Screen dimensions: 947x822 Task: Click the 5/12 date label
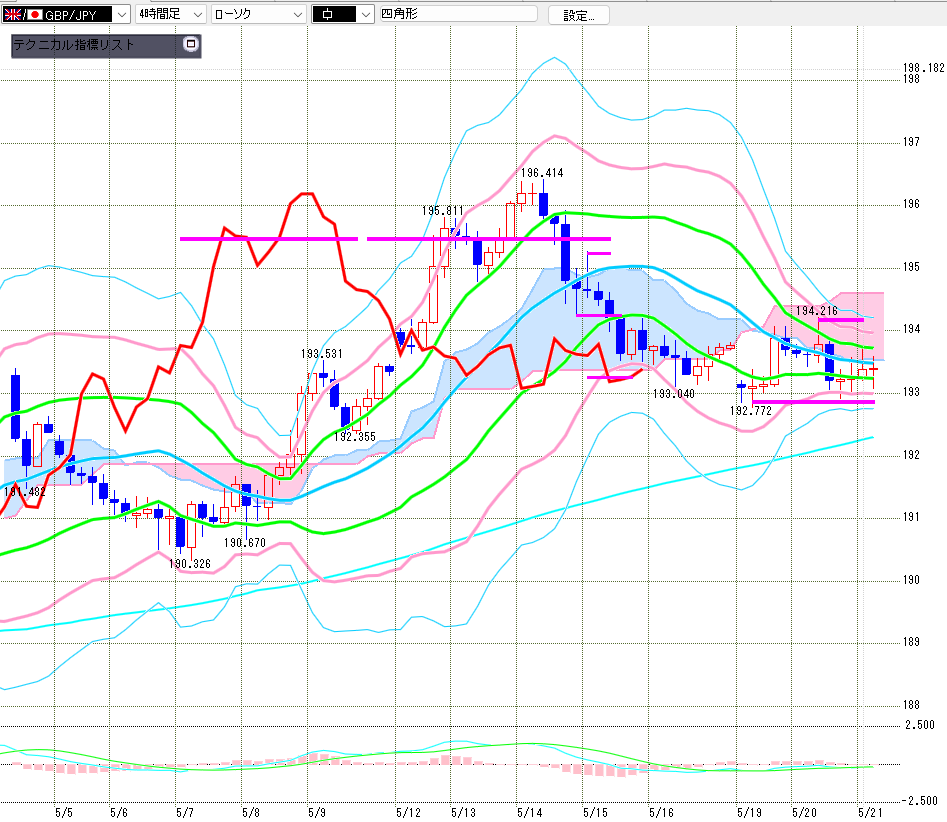(x=408, y=812)
